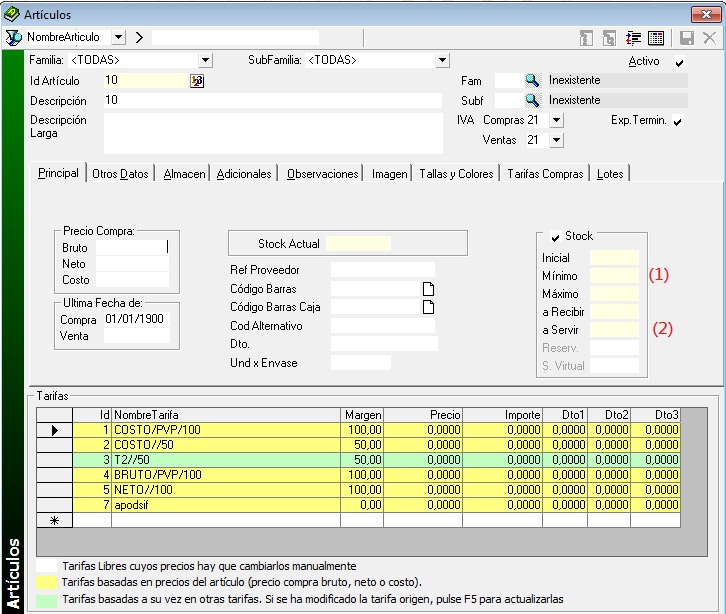The image size is (726, 614).
Task: Open the Lotes tab
Action: tap(610, 174)
